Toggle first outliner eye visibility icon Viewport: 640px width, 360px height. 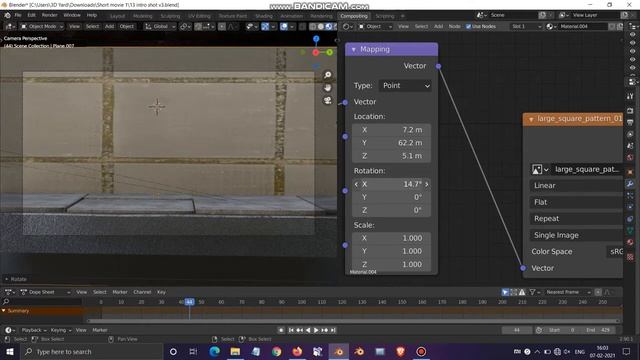[632, 35]
